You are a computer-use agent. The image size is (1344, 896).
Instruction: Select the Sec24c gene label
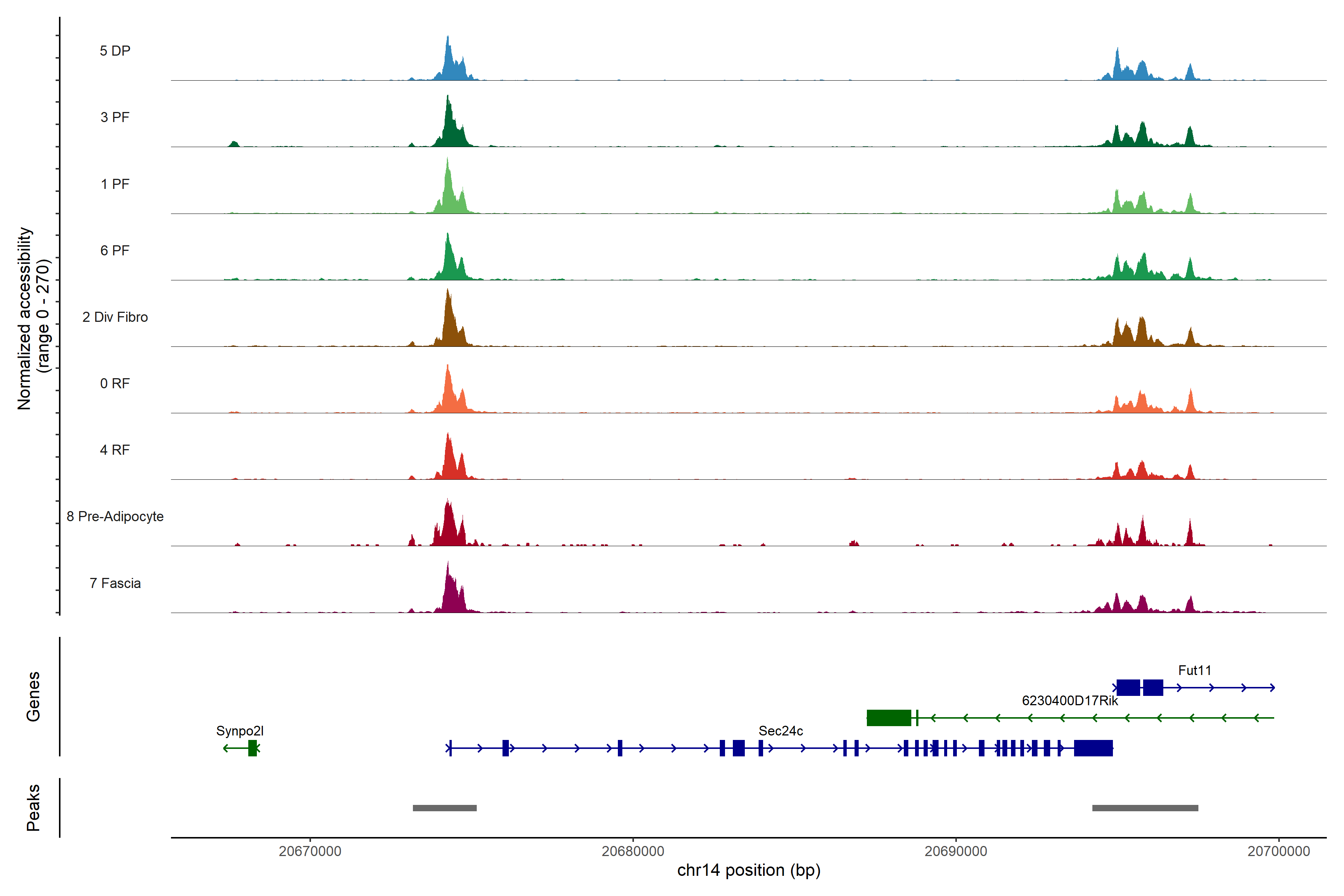(x=781, y=731)
